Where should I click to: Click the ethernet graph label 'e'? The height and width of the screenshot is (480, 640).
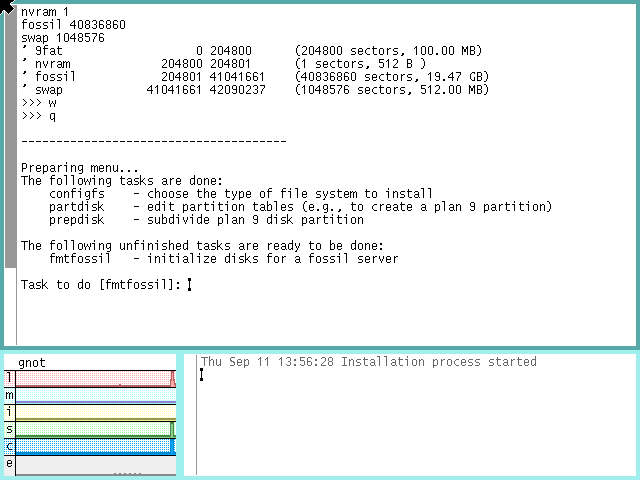click(9, 463)
